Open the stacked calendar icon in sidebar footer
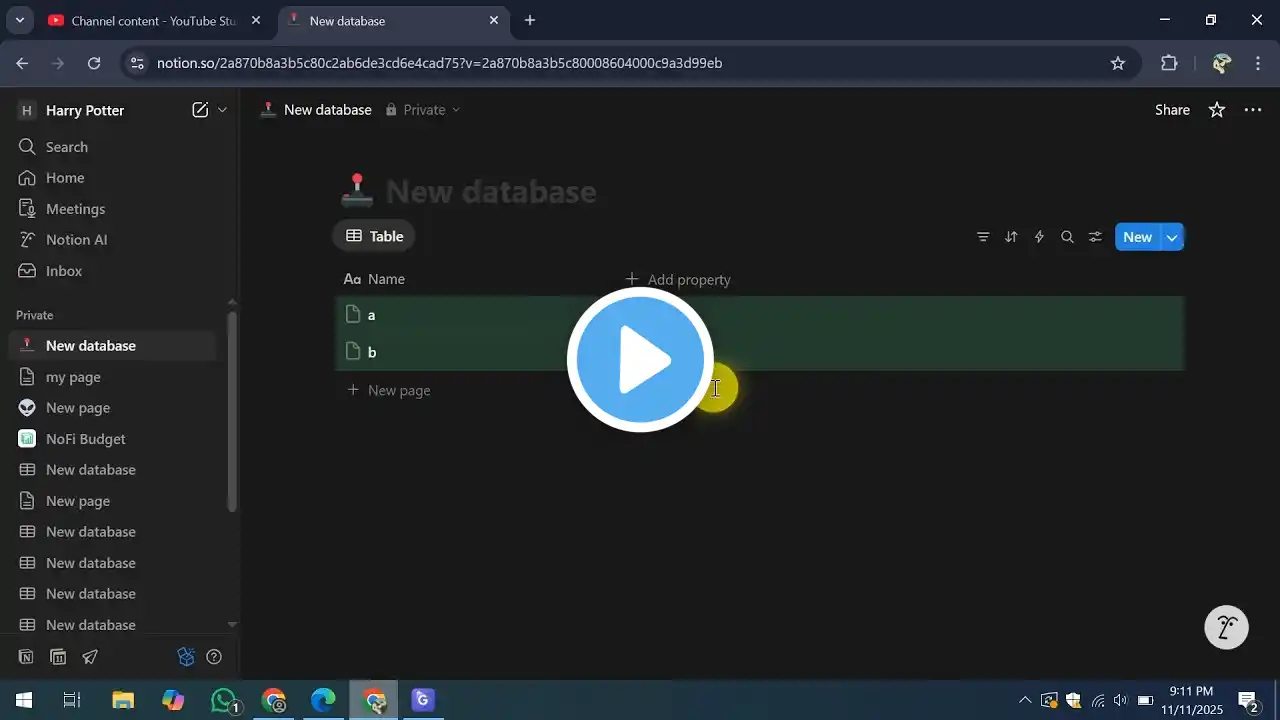 pyautogui.click(x=58, y=657)
